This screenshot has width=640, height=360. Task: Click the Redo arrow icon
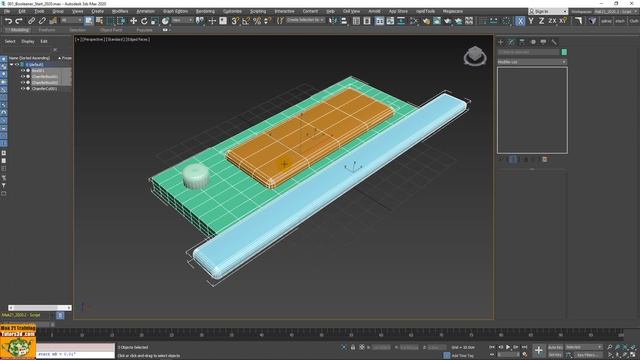pyautogui.click(x=19, y=21)
